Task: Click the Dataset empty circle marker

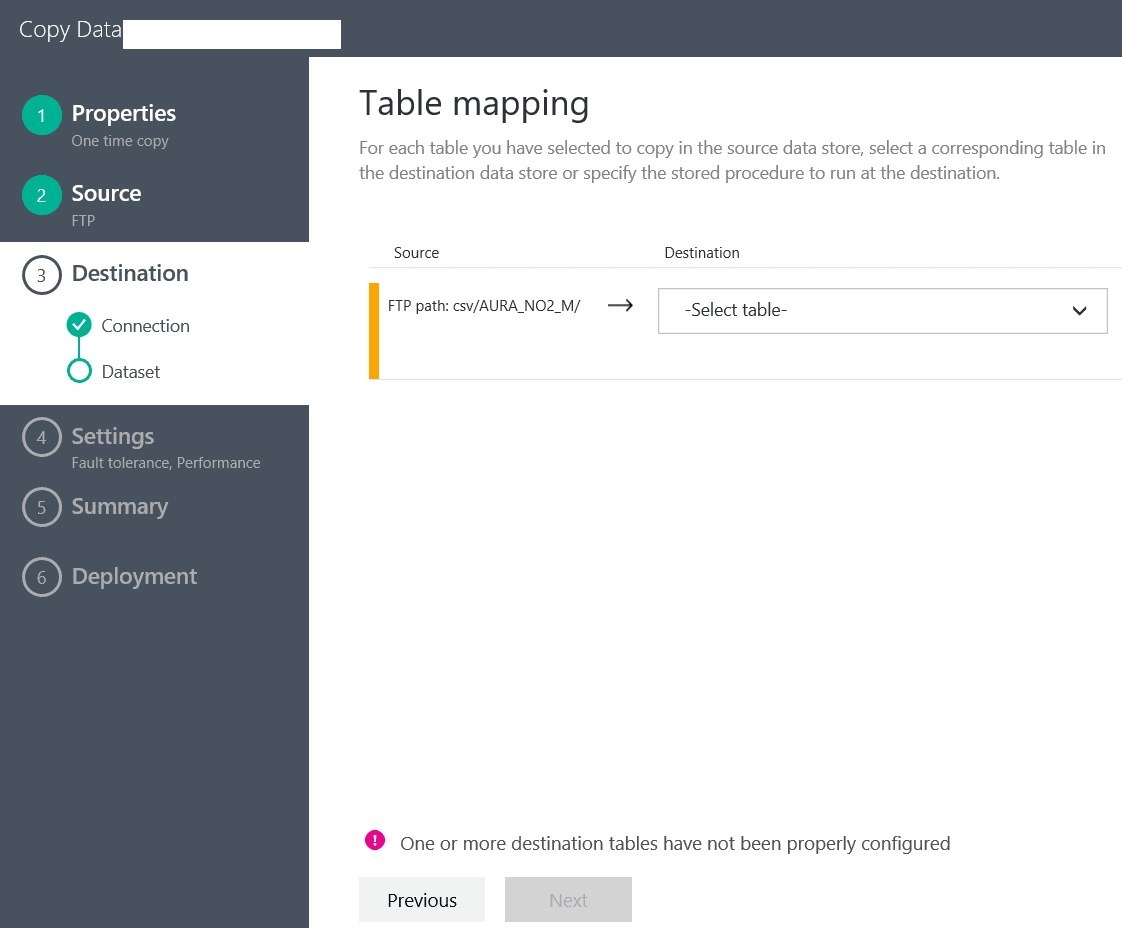Action: 79,371
